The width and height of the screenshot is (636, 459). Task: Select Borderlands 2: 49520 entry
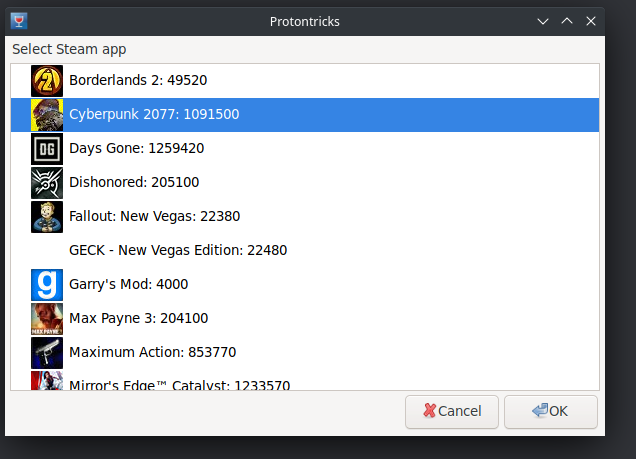138,80
